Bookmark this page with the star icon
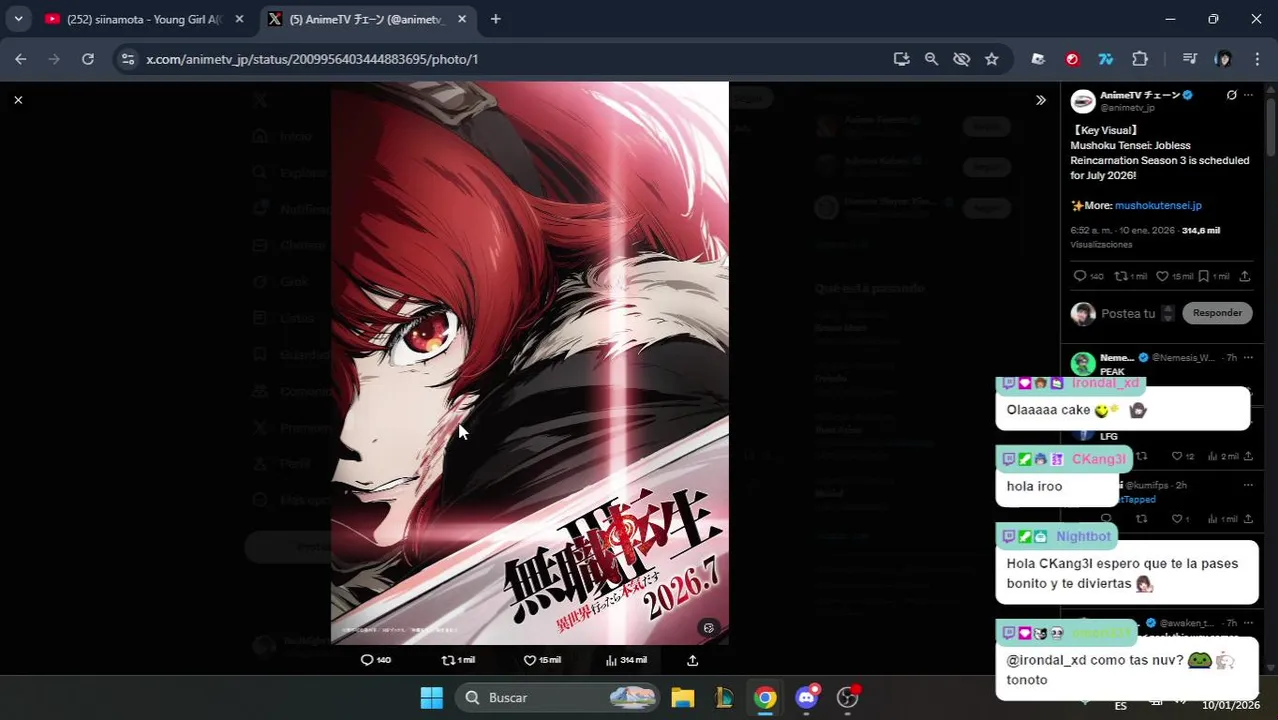This screenshot has width=1278, height=720. click(x=991, y=59)
